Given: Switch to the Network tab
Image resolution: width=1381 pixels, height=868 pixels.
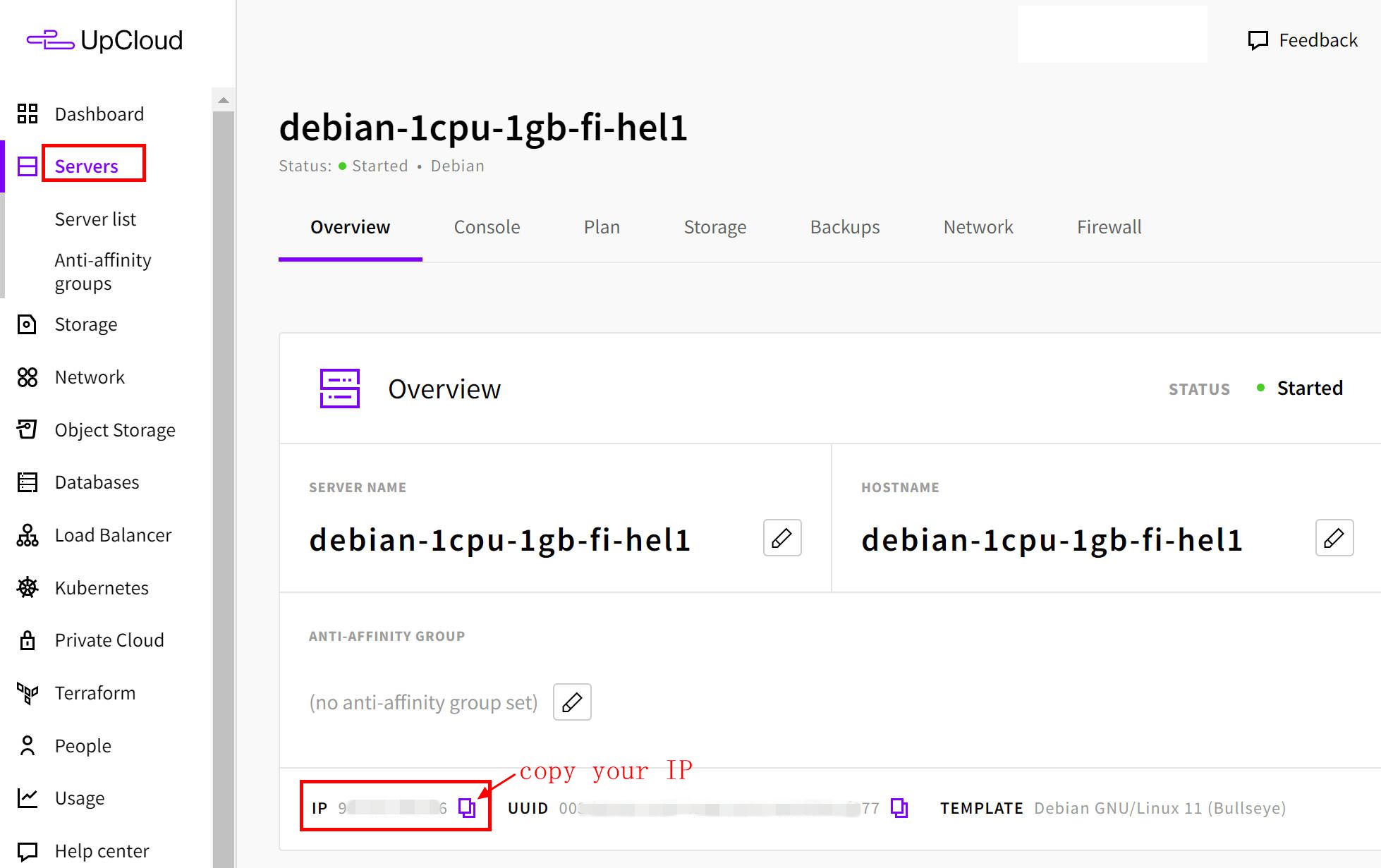Looking at the screenshot, I should point(978,227).
